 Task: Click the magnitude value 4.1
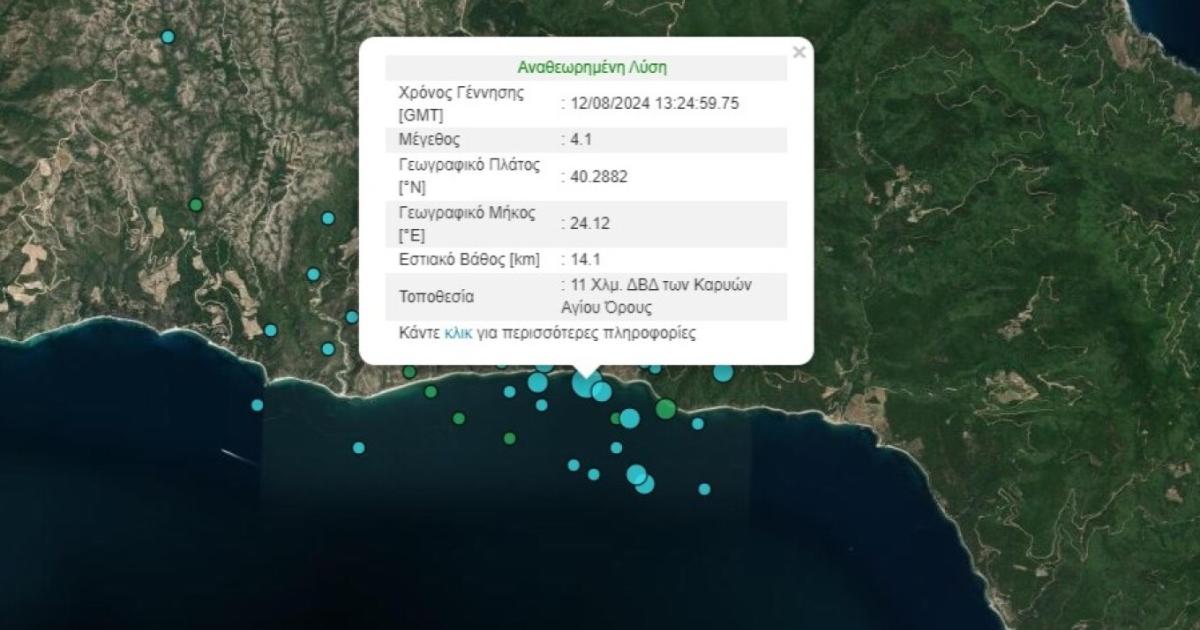[x=581, y=140]
